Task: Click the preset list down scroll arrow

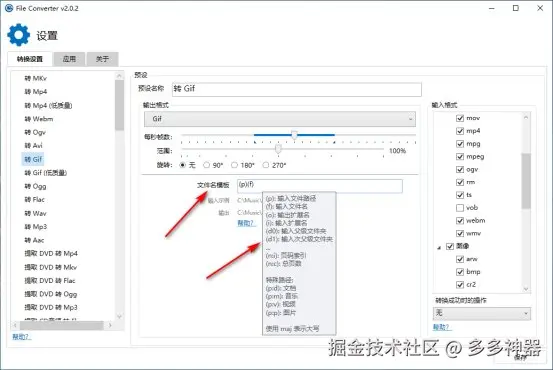Action: click(119, 316)
